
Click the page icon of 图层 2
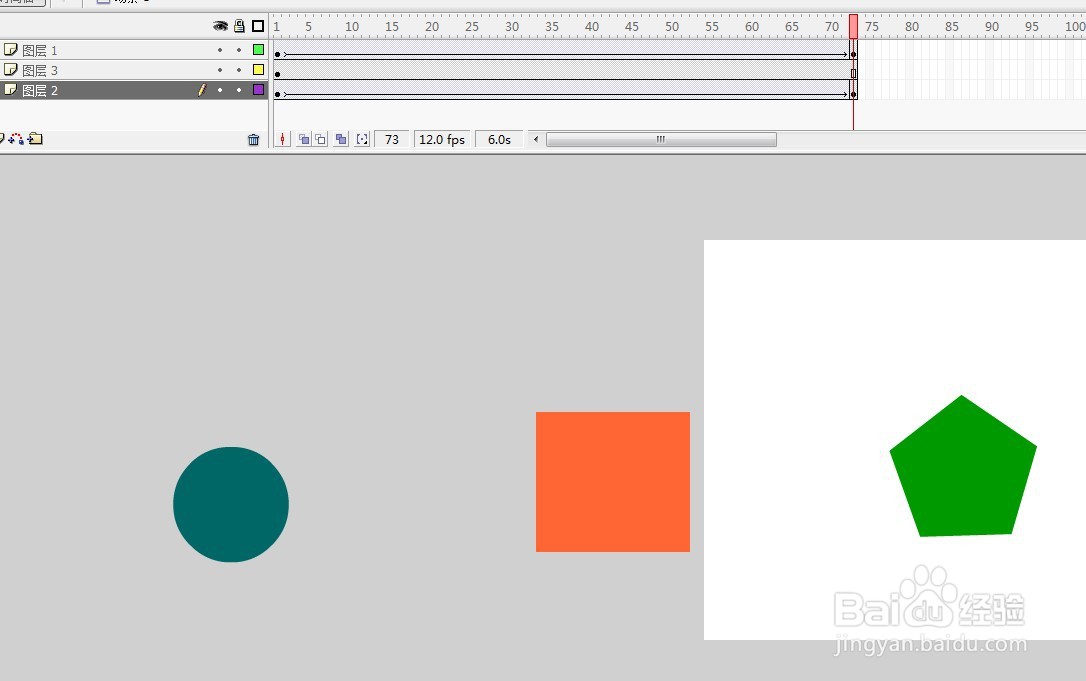(10, 90)
